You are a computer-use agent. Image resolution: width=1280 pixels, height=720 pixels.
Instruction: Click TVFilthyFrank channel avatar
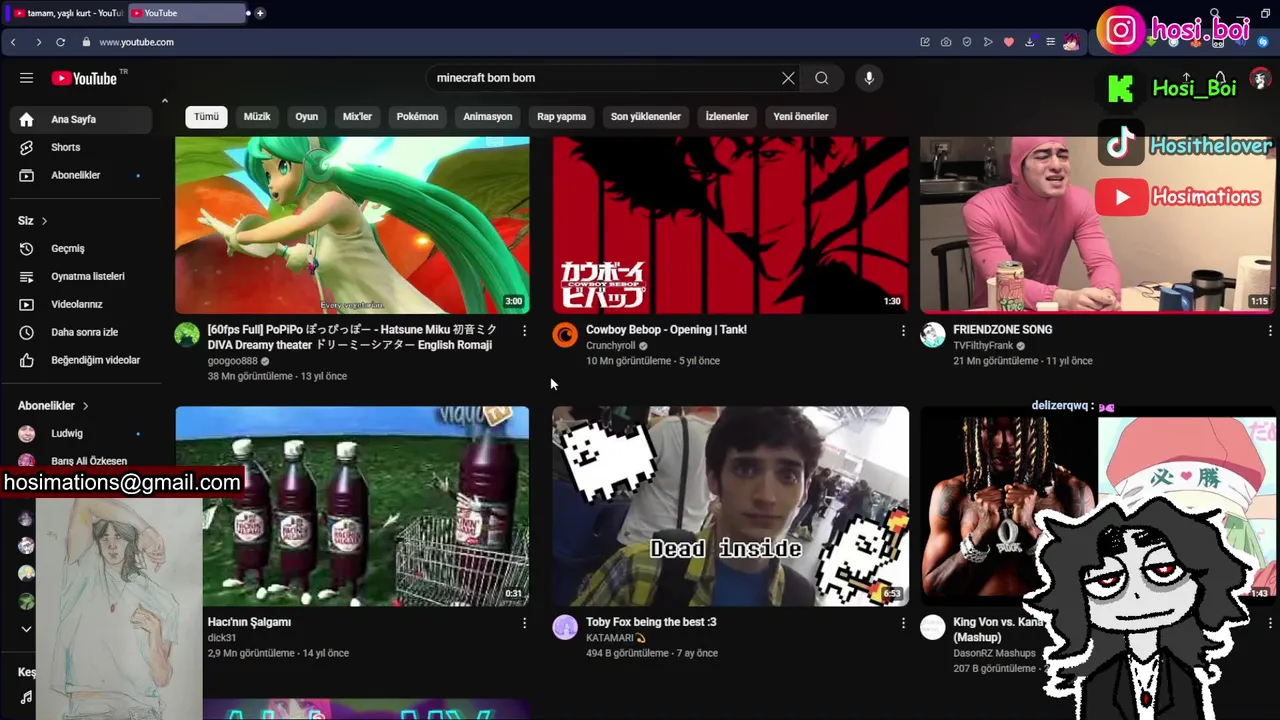click(933, 335)
